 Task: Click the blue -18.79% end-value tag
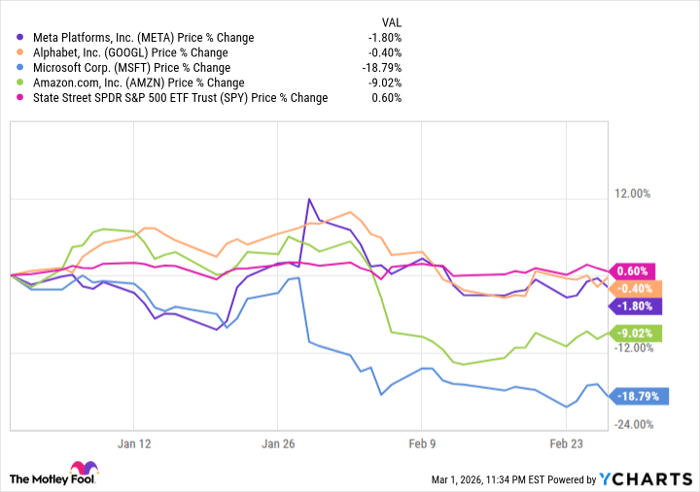pyautogui.click(x=636, y=396)
